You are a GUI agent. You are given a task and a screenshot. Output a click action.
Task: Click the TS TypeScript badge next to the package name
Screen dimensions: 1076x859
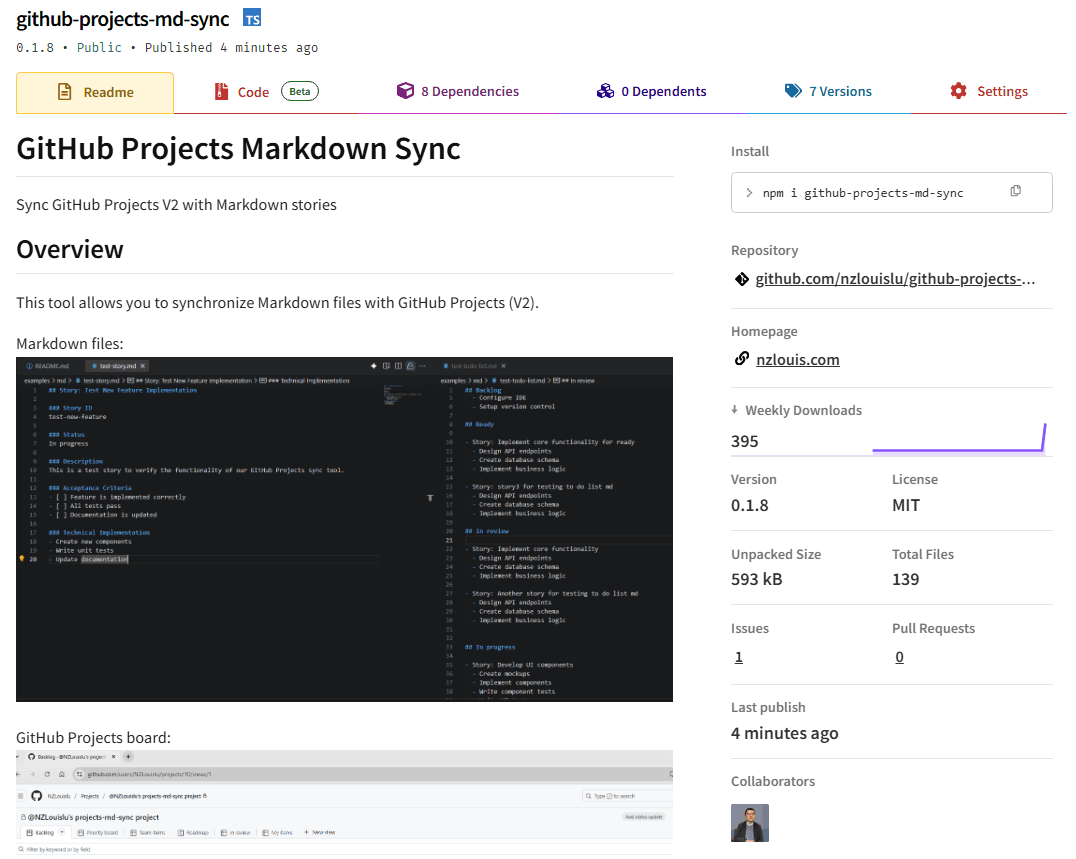(251, 17)
